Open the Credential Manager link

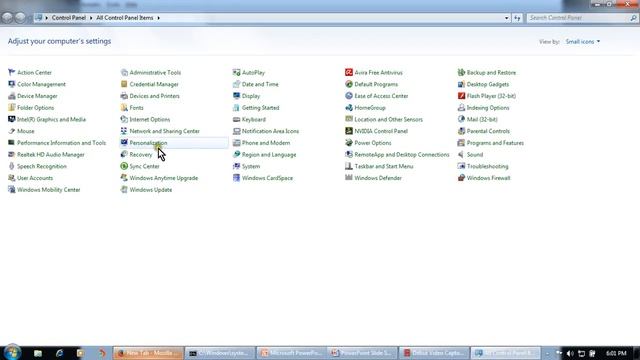(x=154, y=84)
